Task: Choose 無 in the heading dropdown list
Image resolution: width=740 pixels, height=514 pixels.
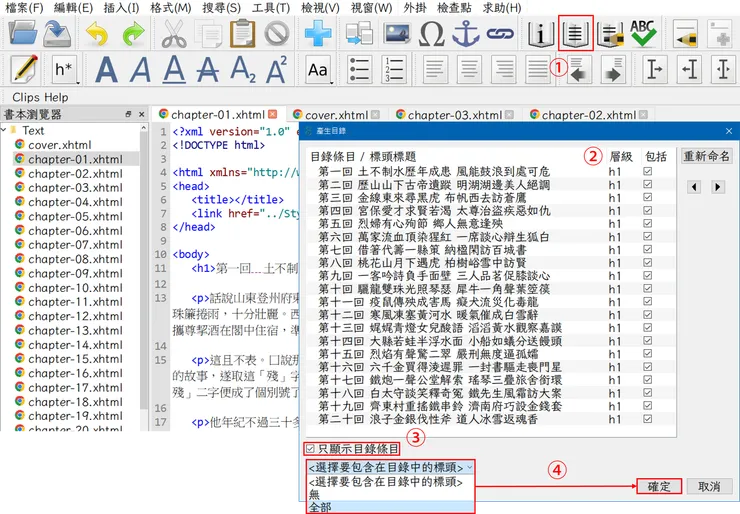Action: coord(390,495)
